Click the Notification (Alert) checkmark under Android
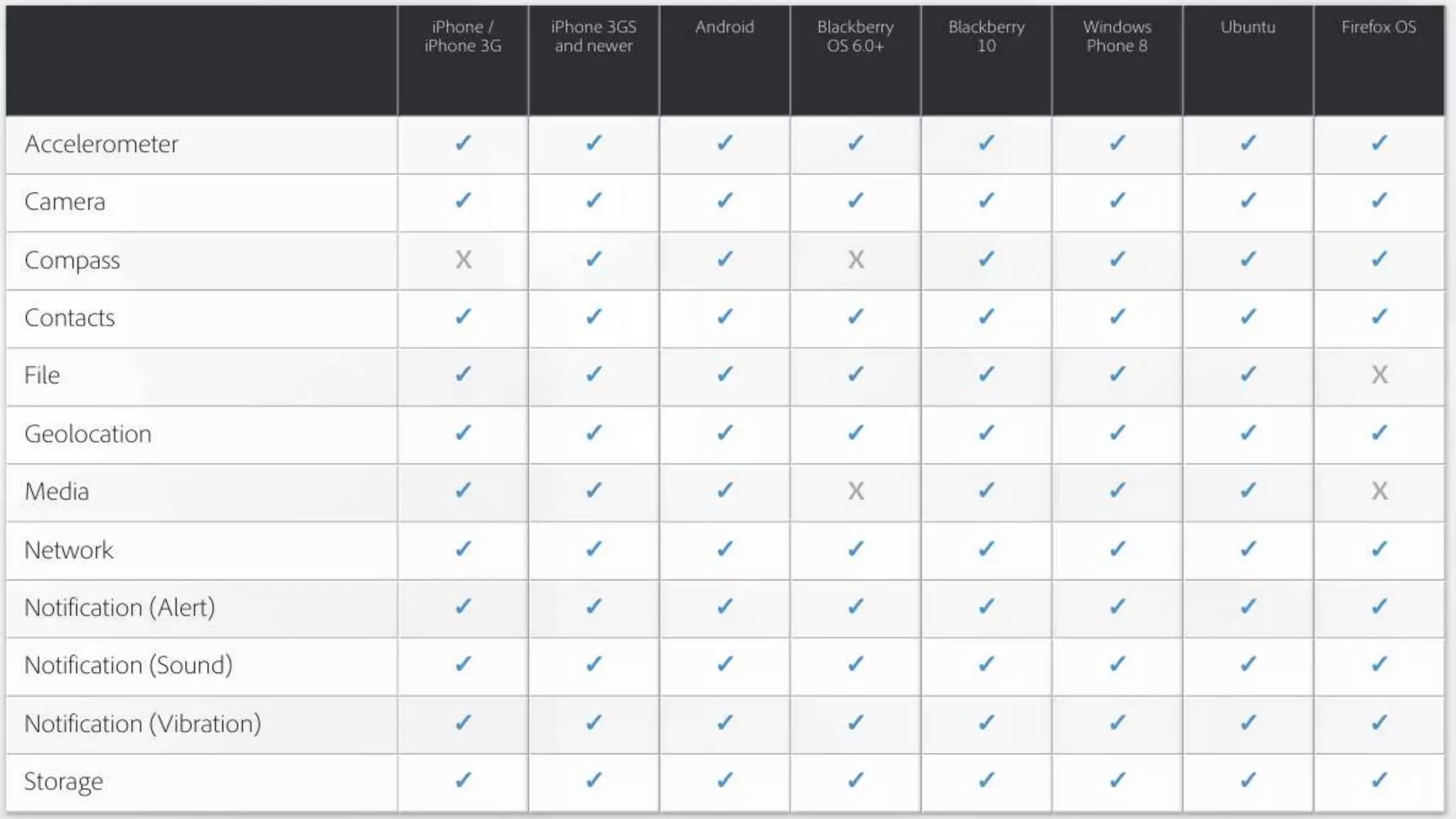This screenshot has width=1456, height=819. (724, 606)
